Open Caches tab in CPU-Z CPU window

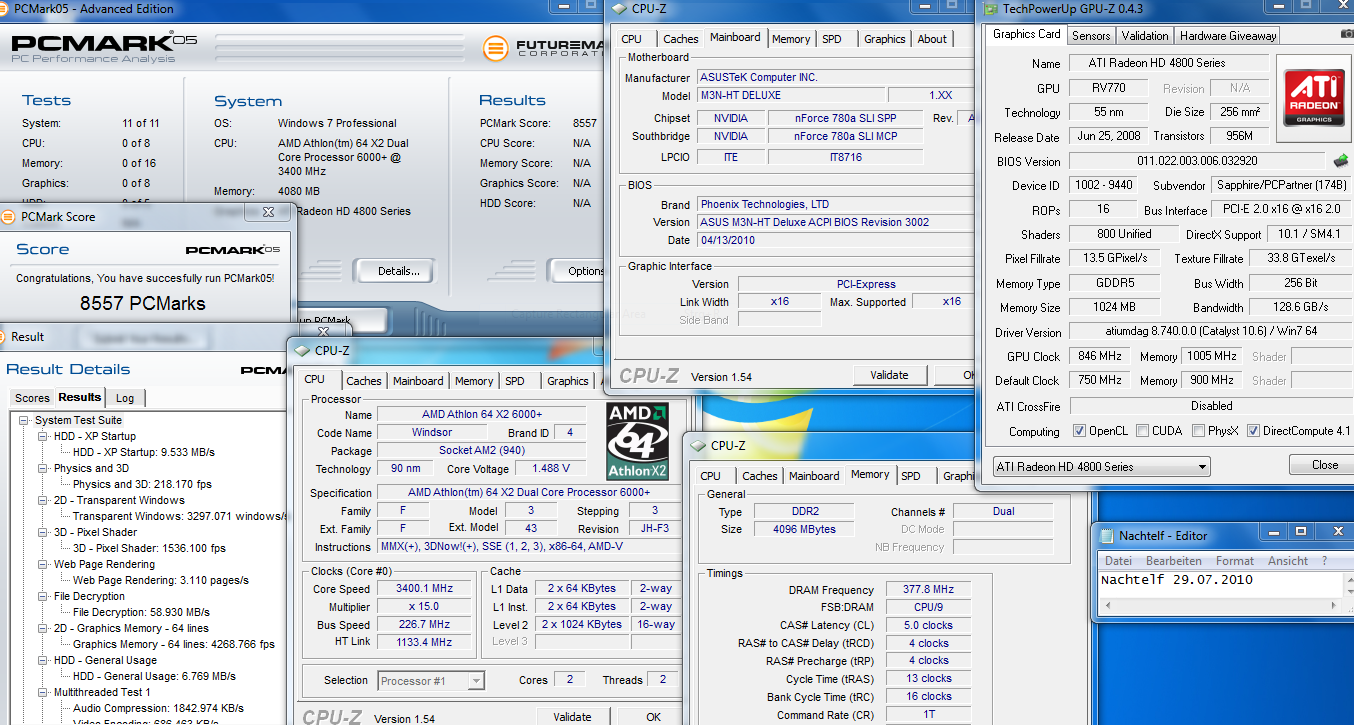coord(364,381)
